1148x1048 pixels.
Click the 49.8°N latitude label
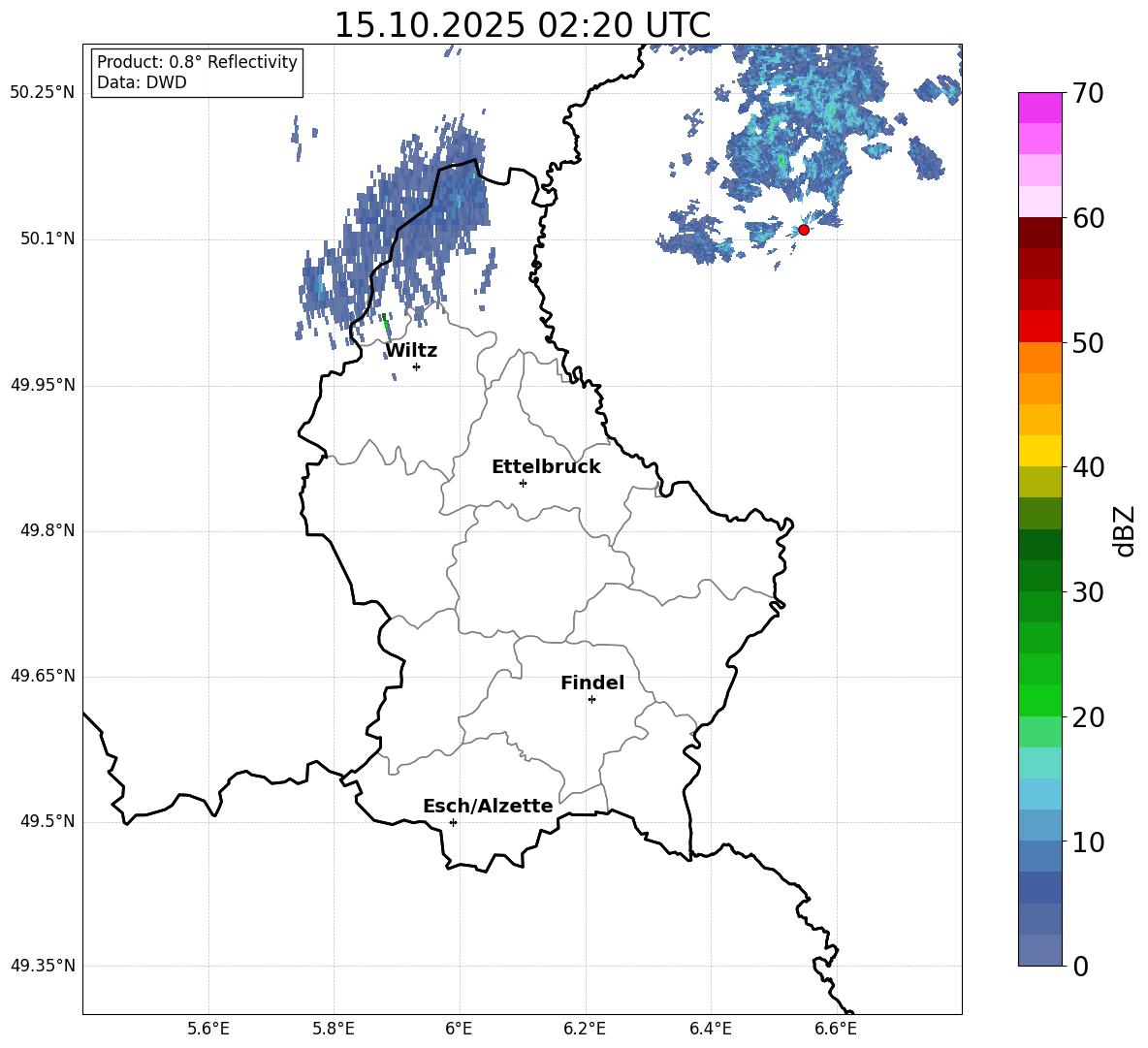click(x=47, y=530)
